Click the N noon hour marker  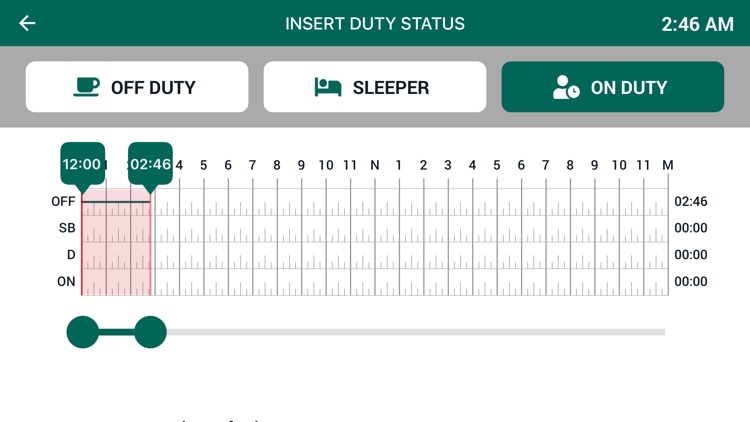pos(375,166)
